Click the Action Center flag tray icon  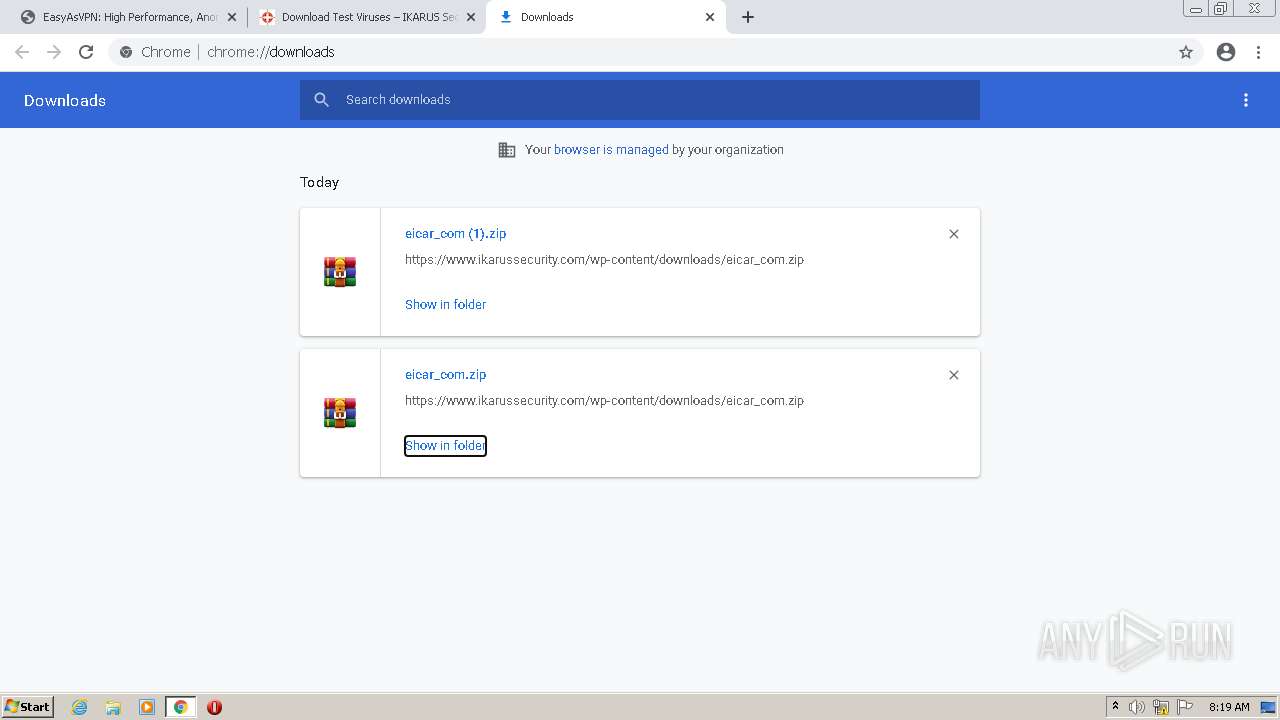click(x=1186, y=707)
